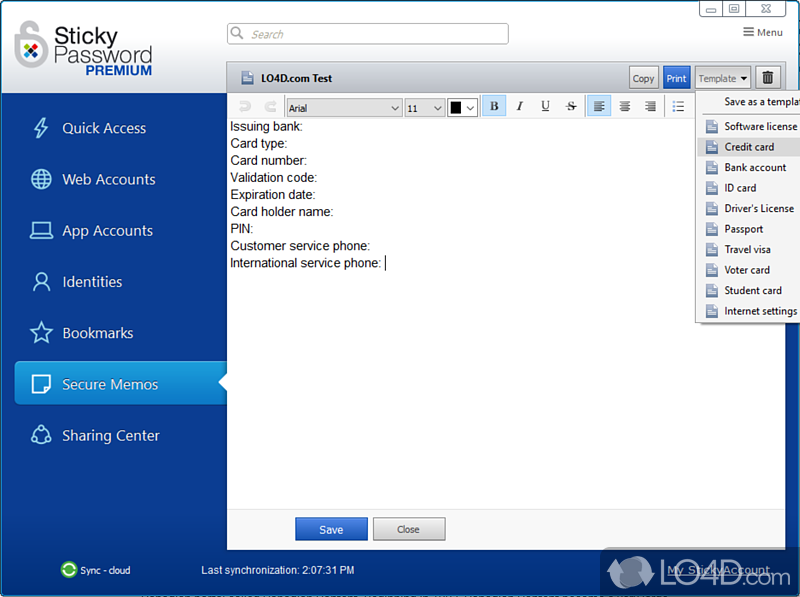The height and width of the screenshot is (597, 800).
Task: Click the Identities person icon
Action: [x=41, y=282]
